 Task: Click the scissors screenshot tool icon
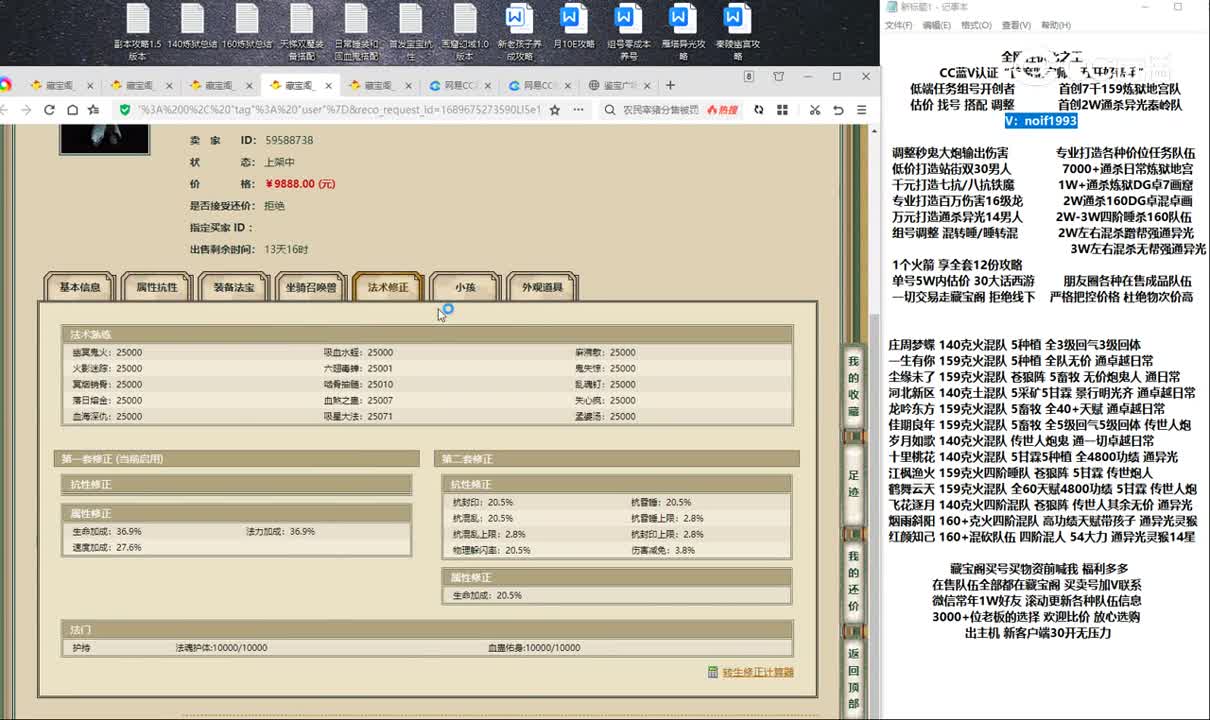(815, 110)
